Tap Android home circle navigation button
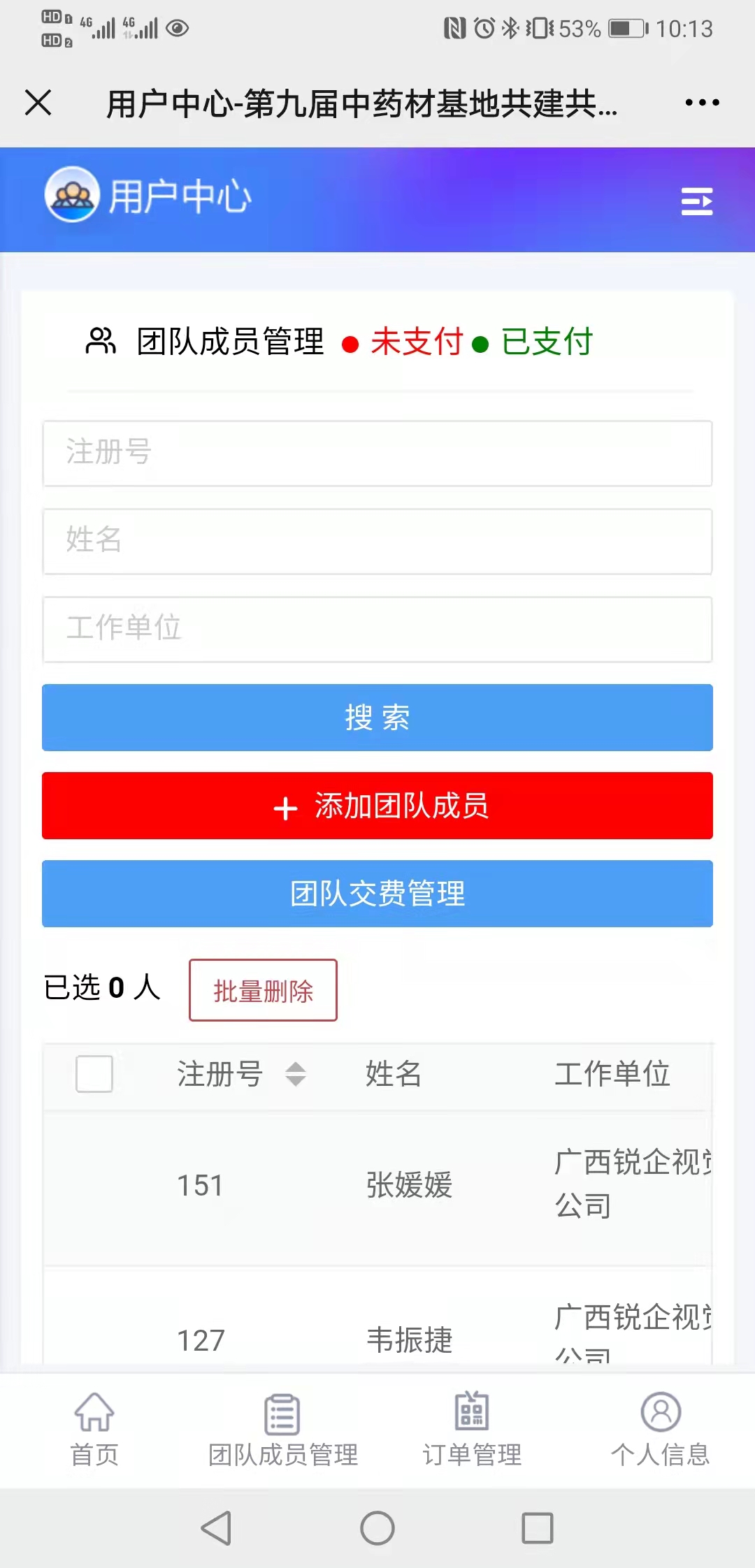This screenshot has width=755, height=1568. [x=377, y=1528]
